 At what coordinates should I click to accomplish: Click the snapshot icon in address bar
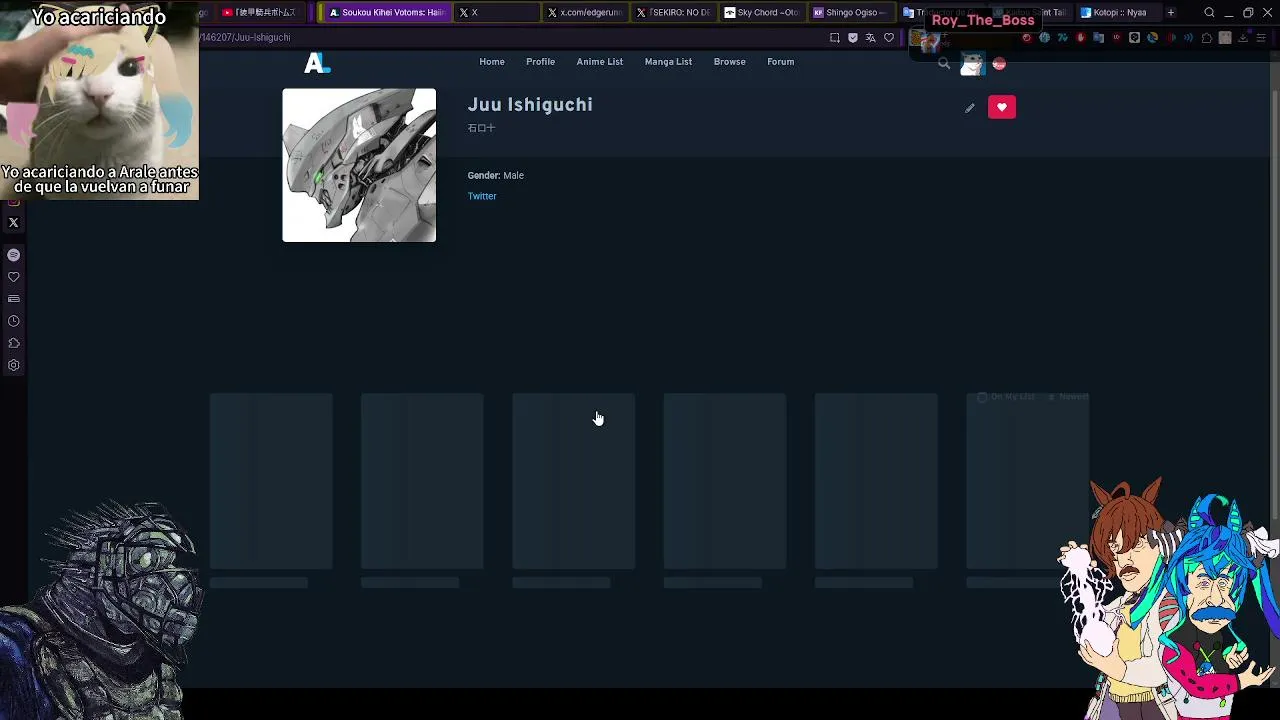835,38
